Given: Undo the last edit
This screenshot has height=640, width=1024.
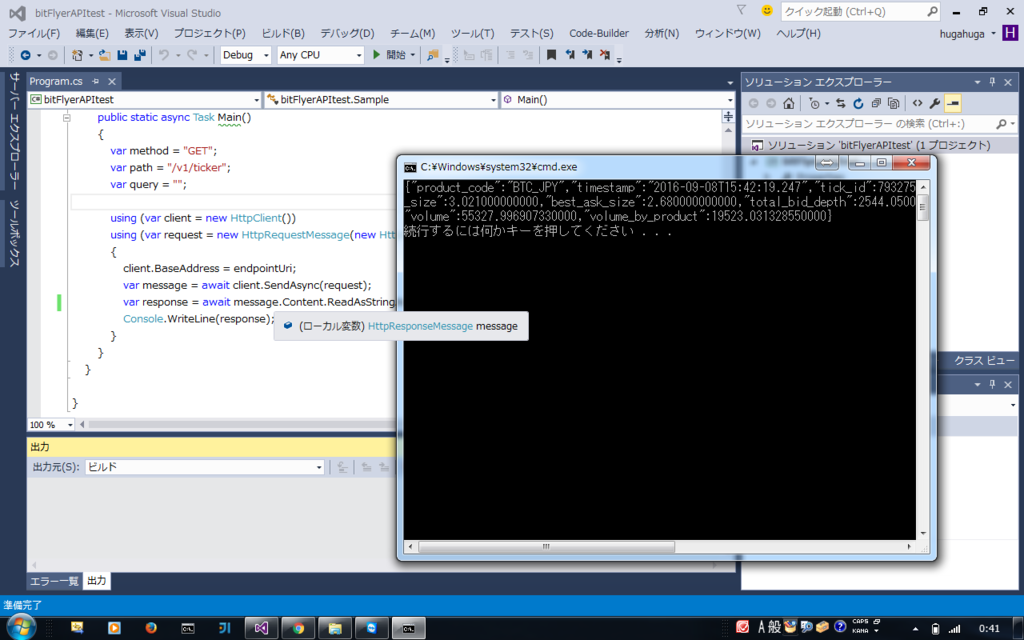Looking at the screenshot, I should tap(164, 56).
